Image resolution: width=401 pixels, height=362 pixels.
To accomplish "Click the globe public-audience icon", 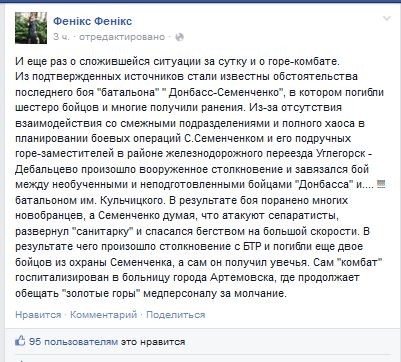I will point(179,37).
